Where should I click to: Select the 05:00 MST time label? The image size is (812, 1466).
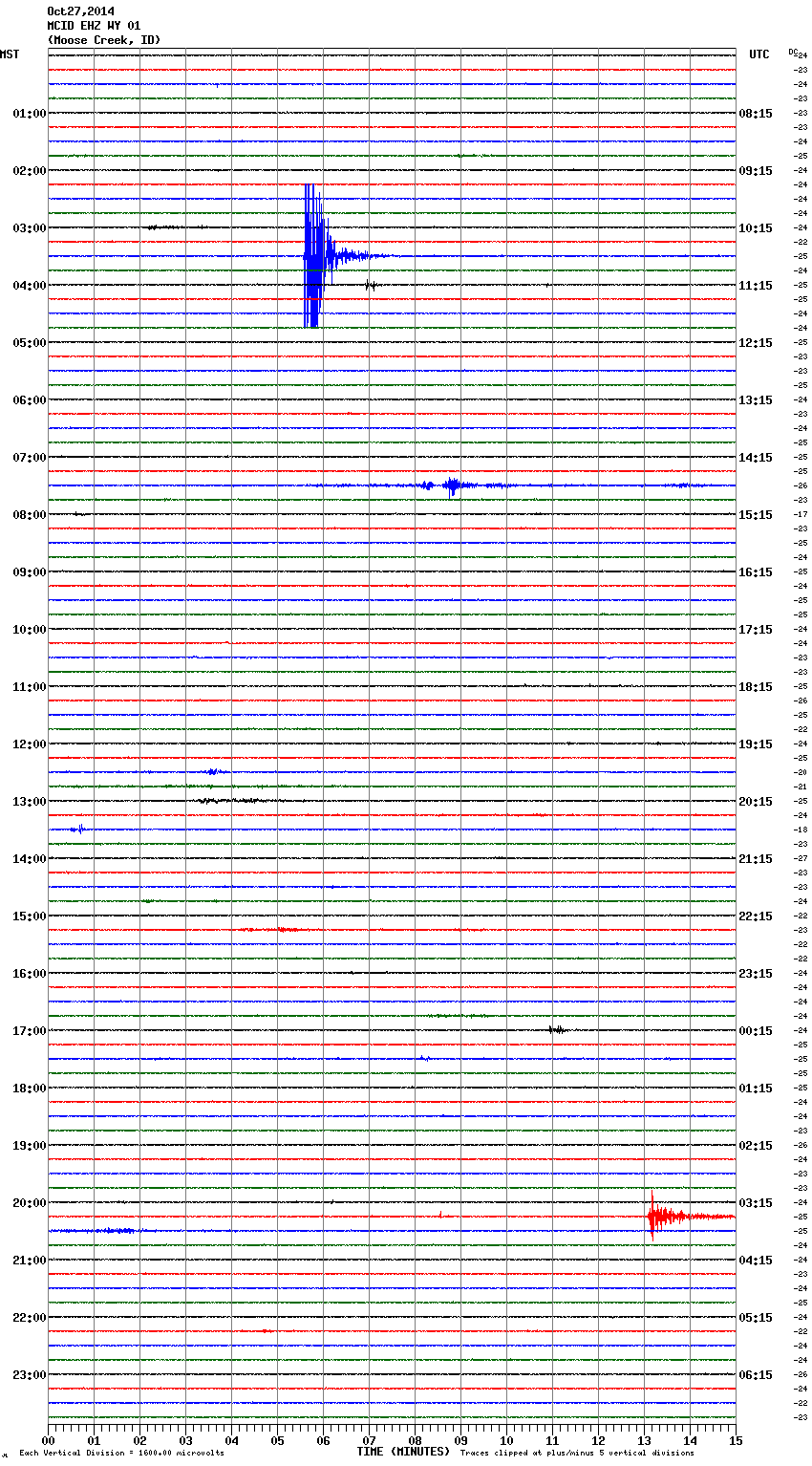pyautogui.click(x=29, y=343)
